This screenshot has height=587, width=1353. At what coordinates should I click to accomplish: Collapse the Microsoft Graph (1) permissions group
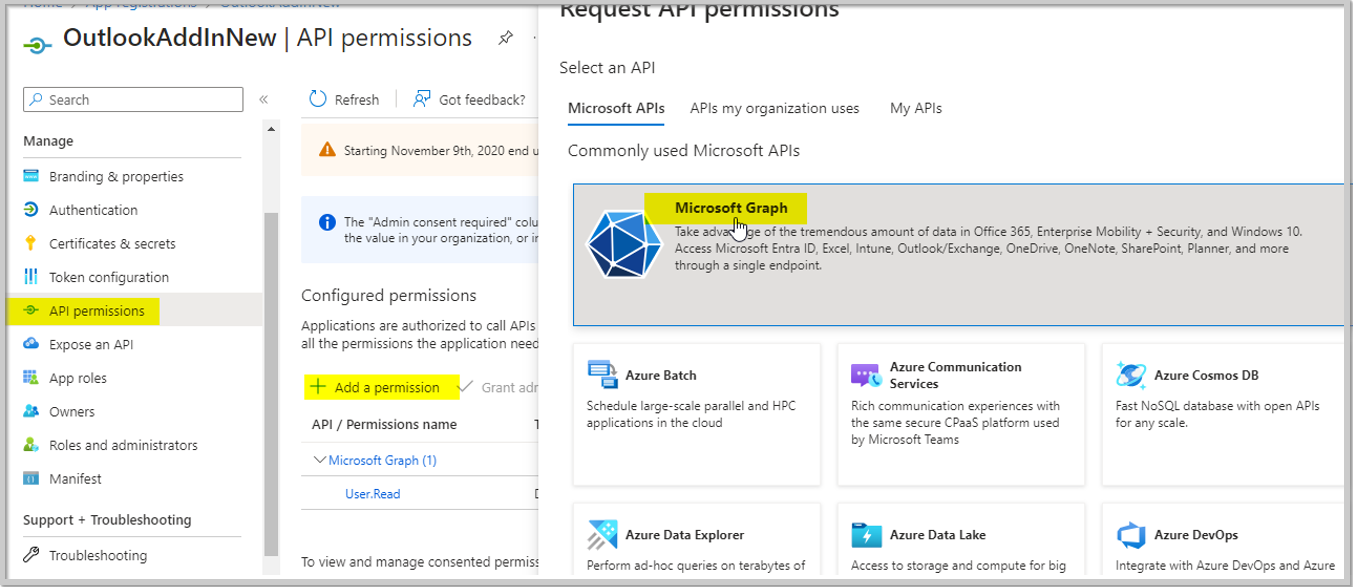tap(320, 460)
